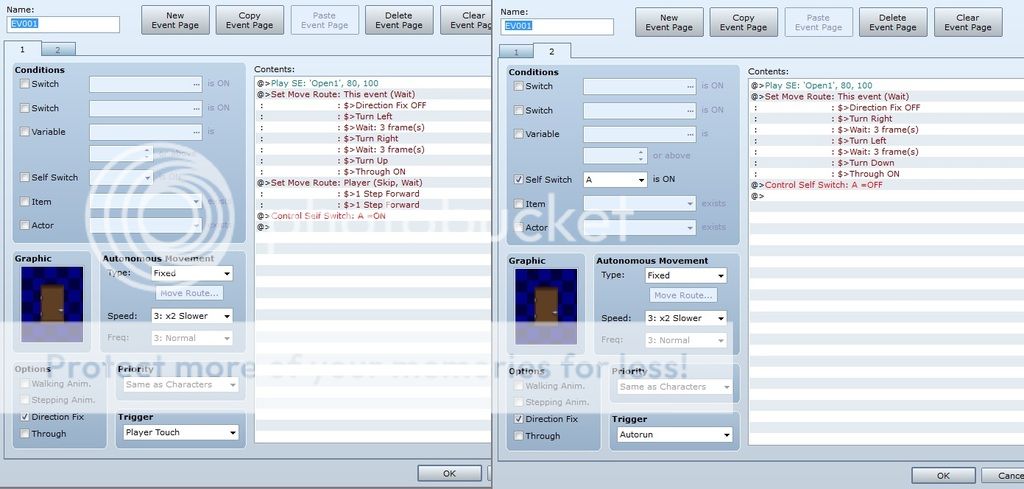Image resolution: width=1024 pixels, height=489 pixels.
Task: Open the Speed dropdown in the left window
Action: pos(191,316)
